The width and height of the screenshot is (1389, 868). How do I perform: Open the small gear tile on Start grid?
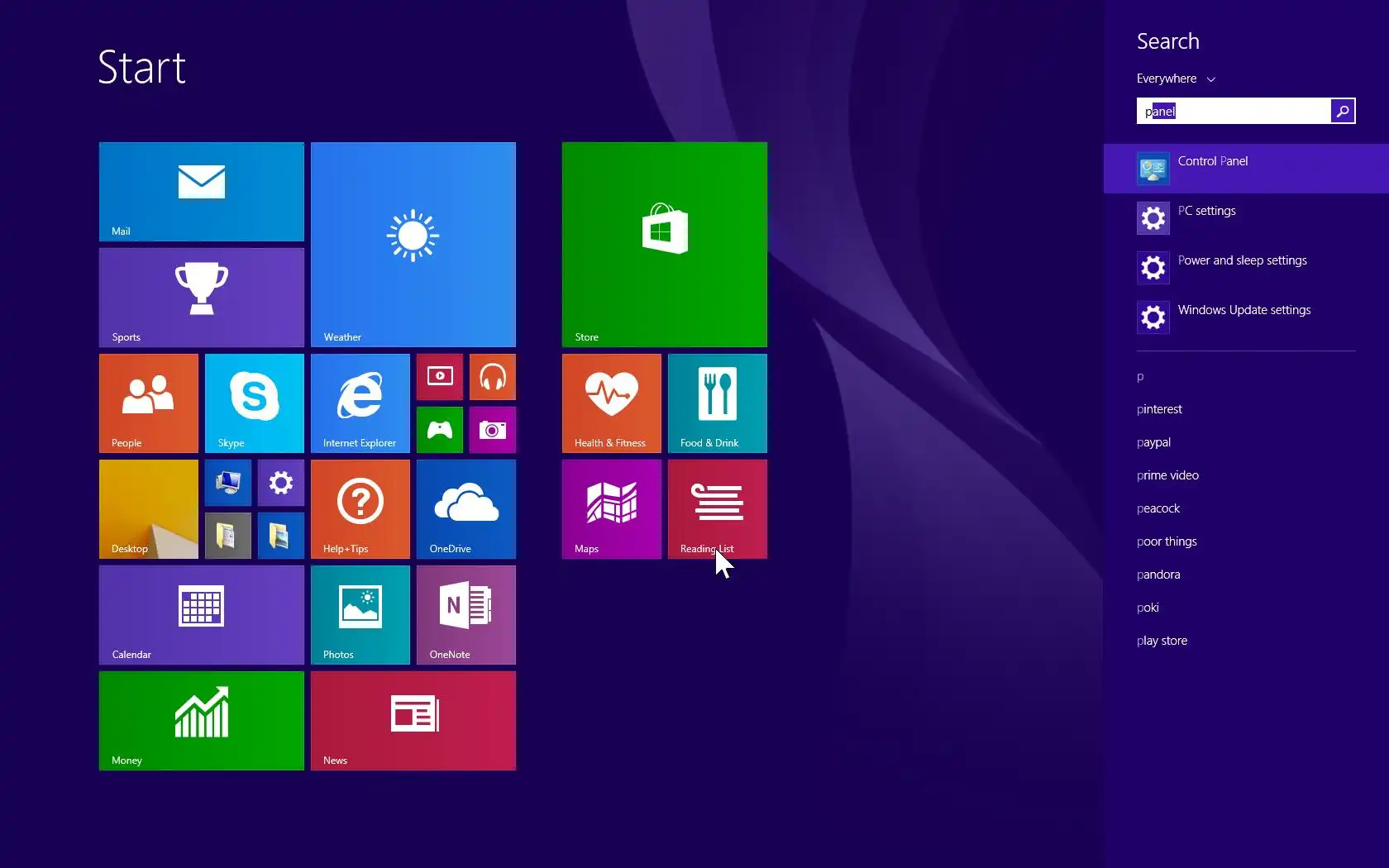click(x=281, y=483)
